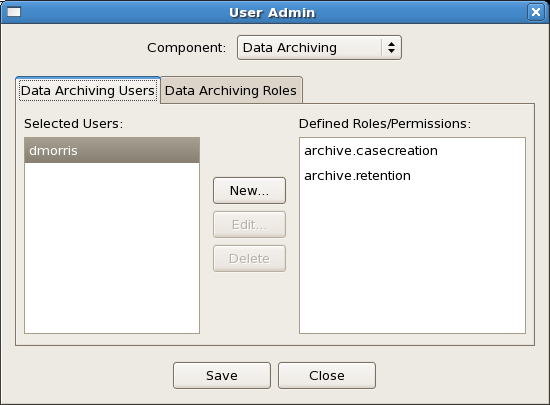This screenshot has width=550, height=405.
Task: Select the Data Archiving Users tab
Action: tap(88, 90)
